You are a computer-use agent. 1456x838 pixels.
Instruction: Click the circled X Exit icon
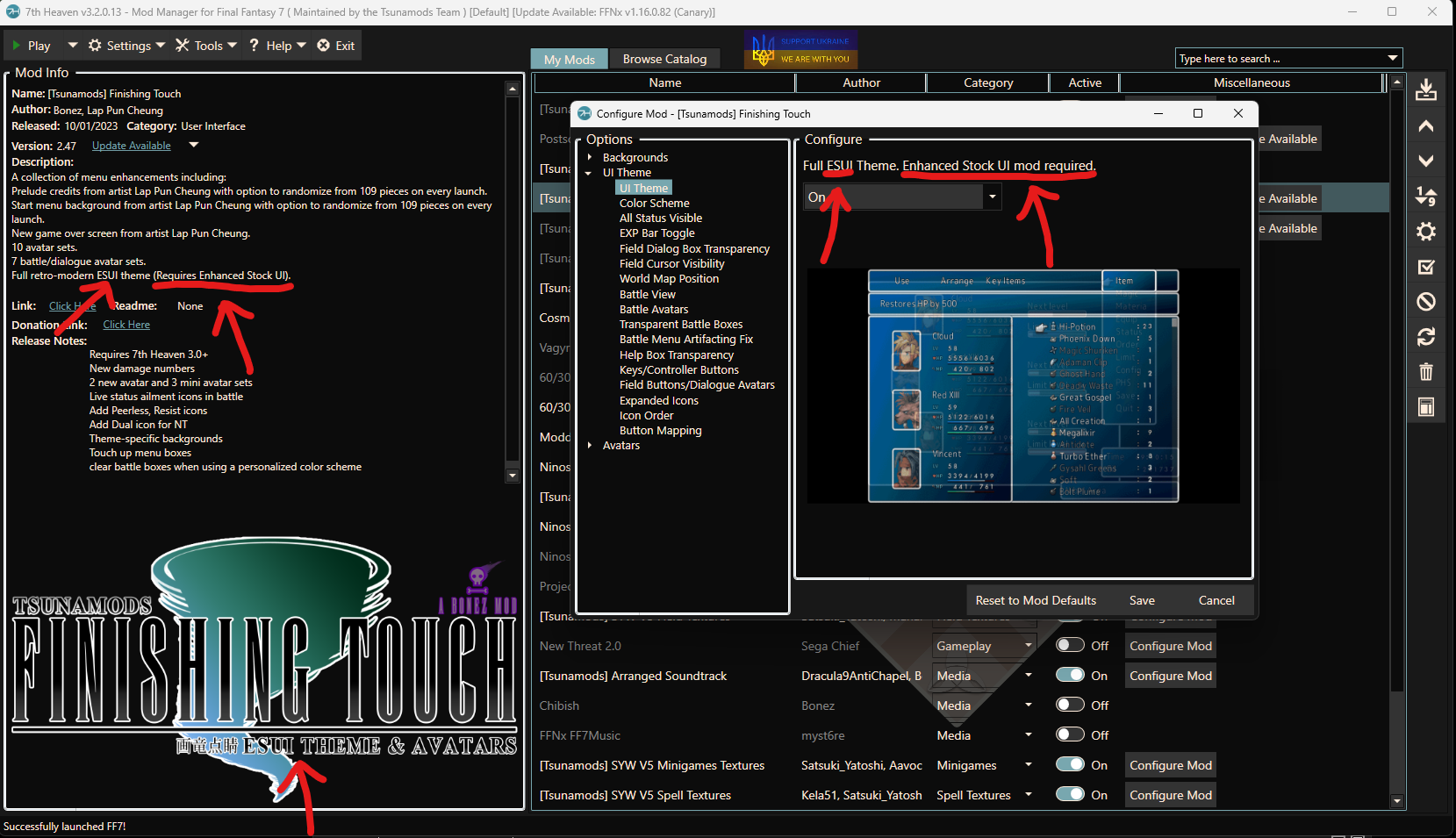click(323, 46)
